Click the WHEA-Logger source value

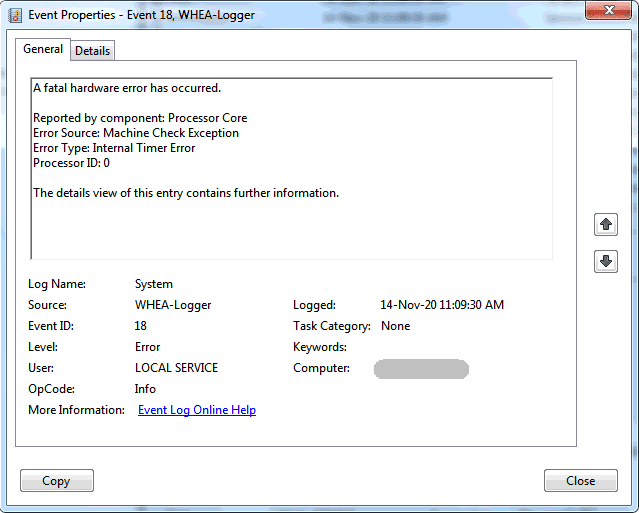(173, 305)
